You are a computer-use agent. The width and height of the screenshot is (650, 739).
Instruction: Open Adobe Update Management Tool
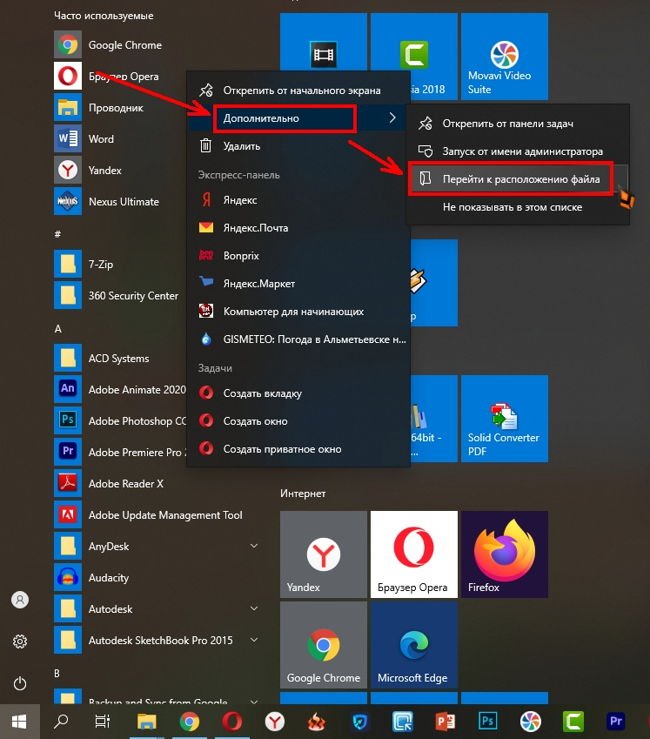point(148,515)
